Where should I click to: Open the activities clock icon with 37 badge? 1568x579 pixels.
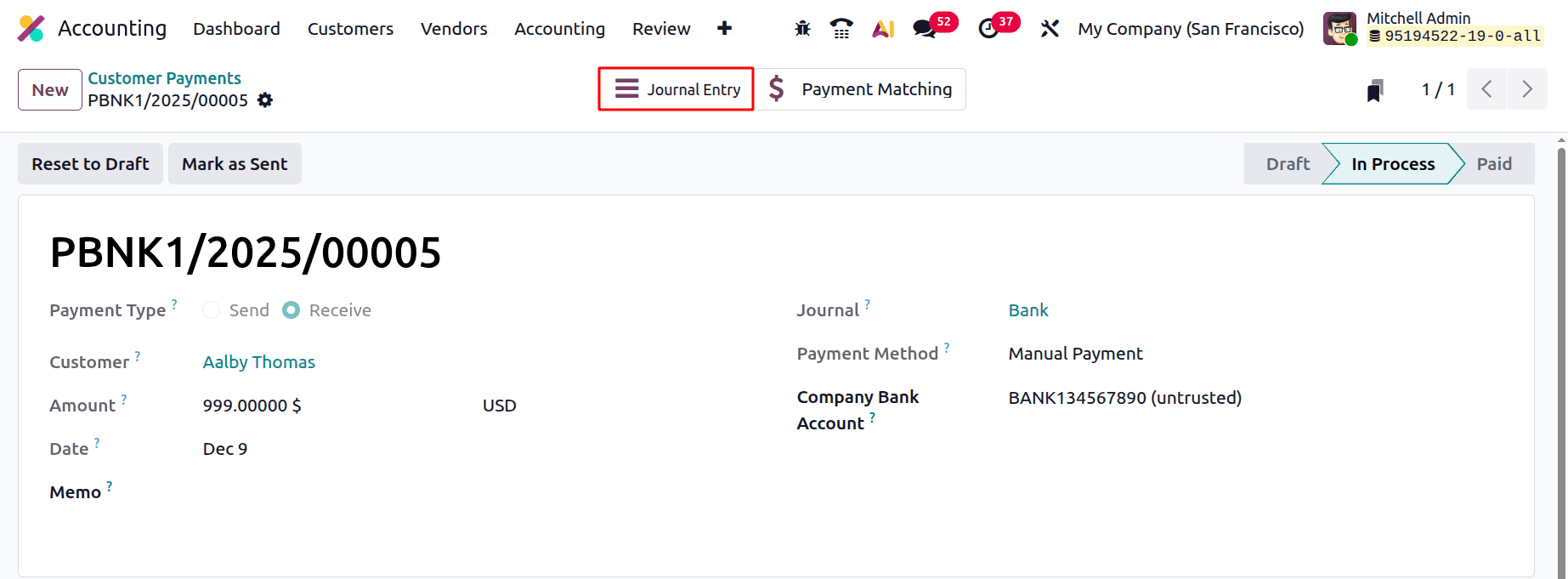click(988, 29)
